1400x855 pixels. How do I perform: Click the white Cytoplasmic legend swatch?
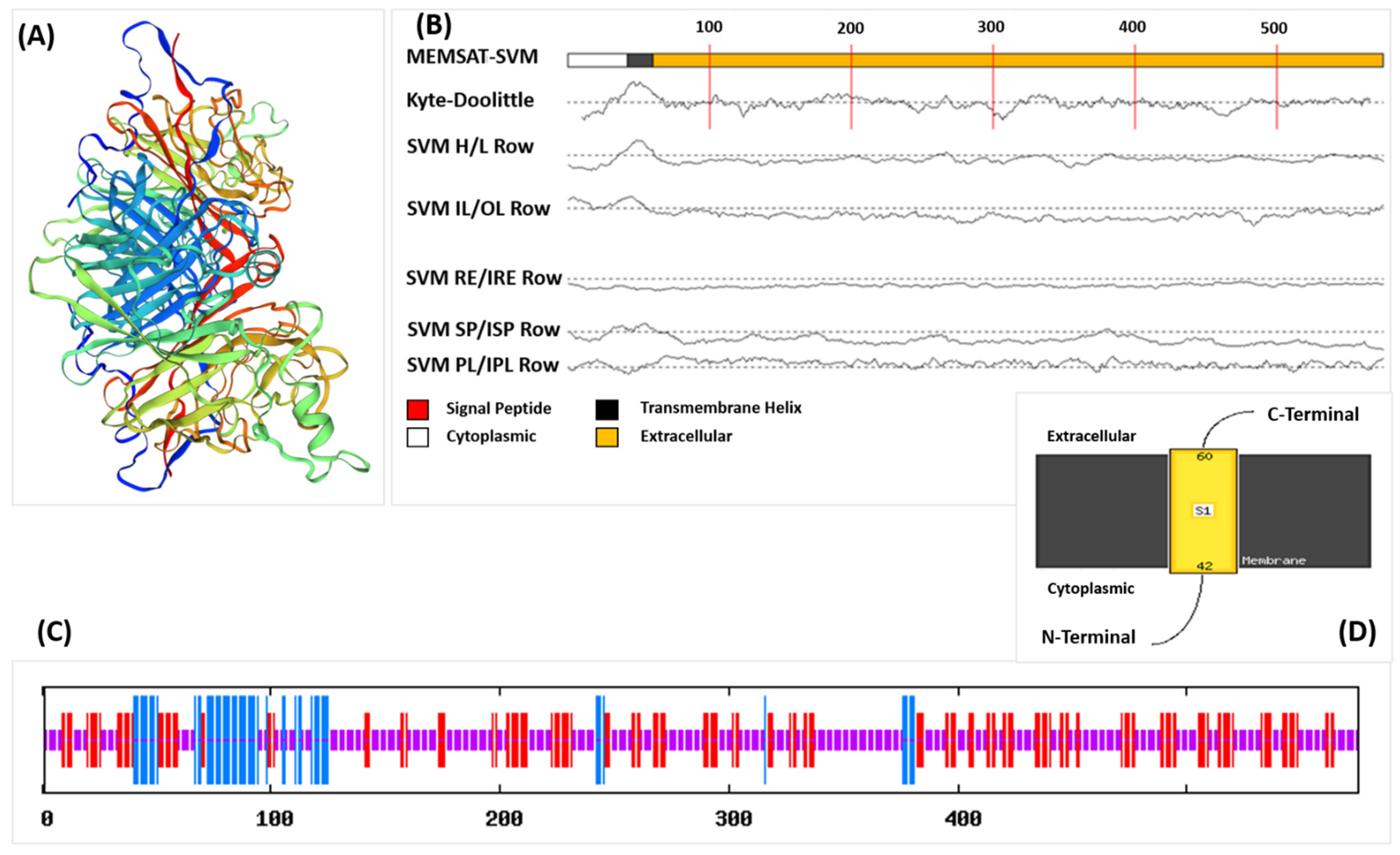[417, 437]
